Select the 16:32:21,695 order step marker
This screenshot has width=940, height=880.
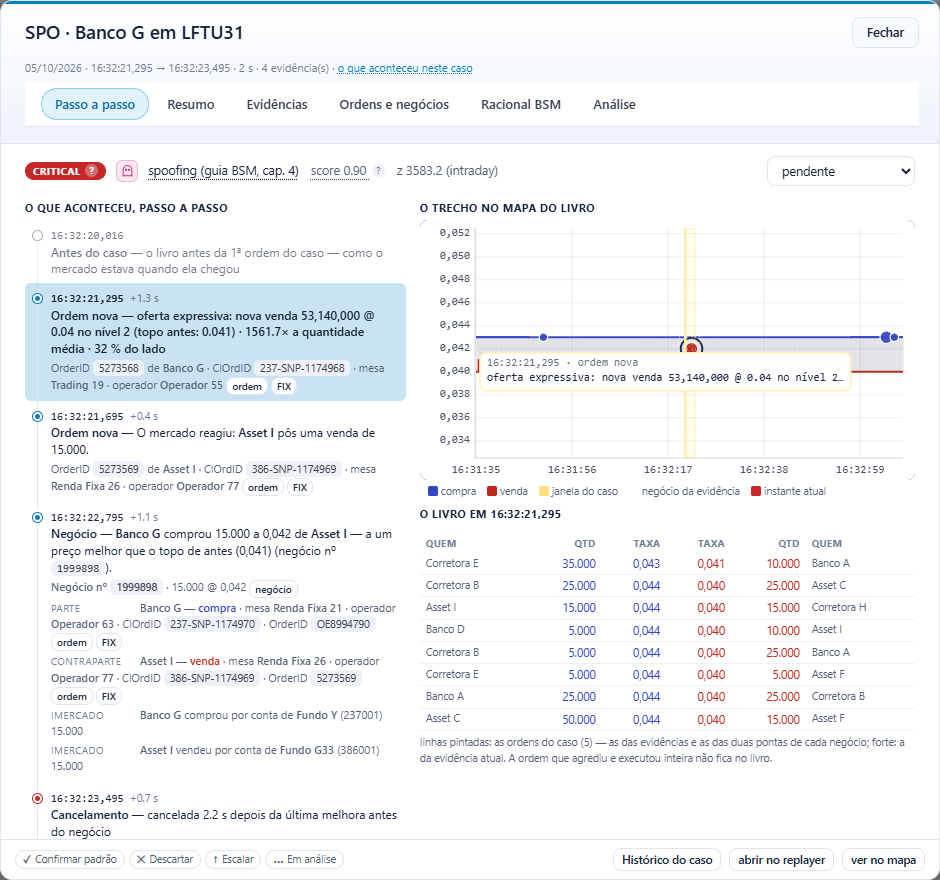37,416
